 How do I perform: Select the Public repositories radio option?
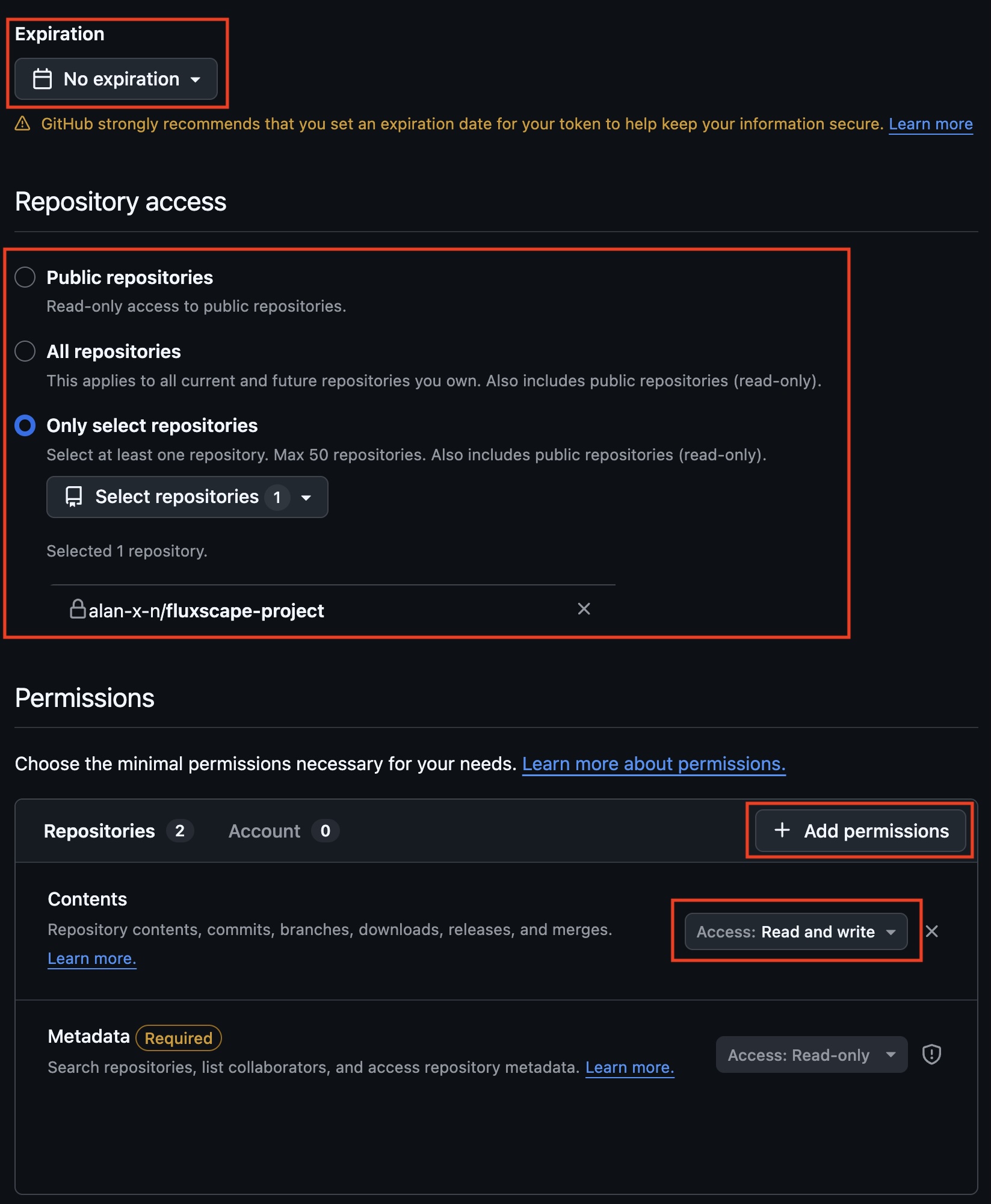[25, 277]
